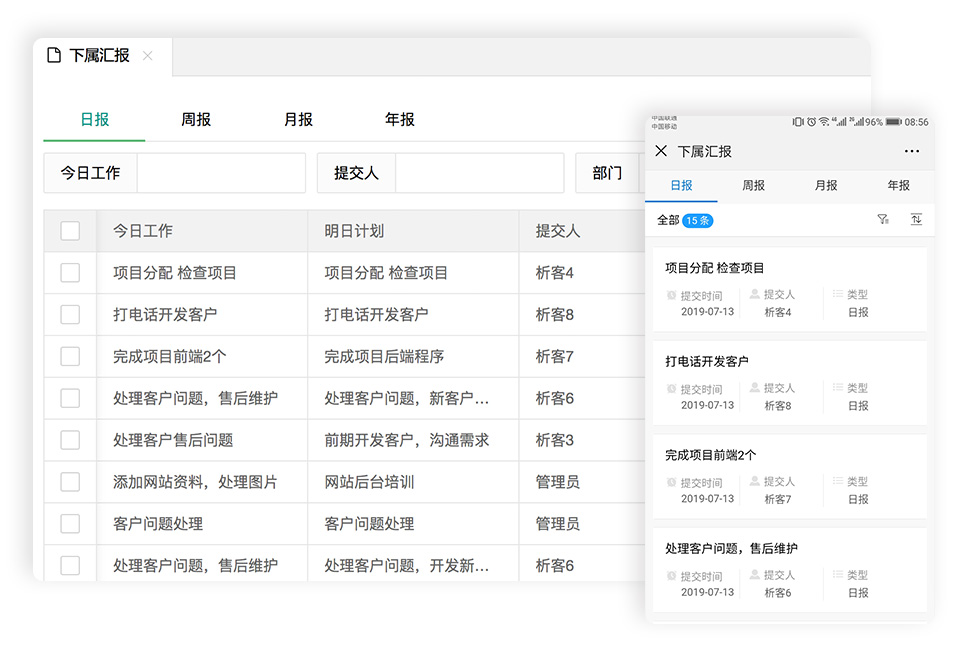Check the row for 打电话开发客户
The width and height of the screenshot is (960, 657).
coord(70,315)
